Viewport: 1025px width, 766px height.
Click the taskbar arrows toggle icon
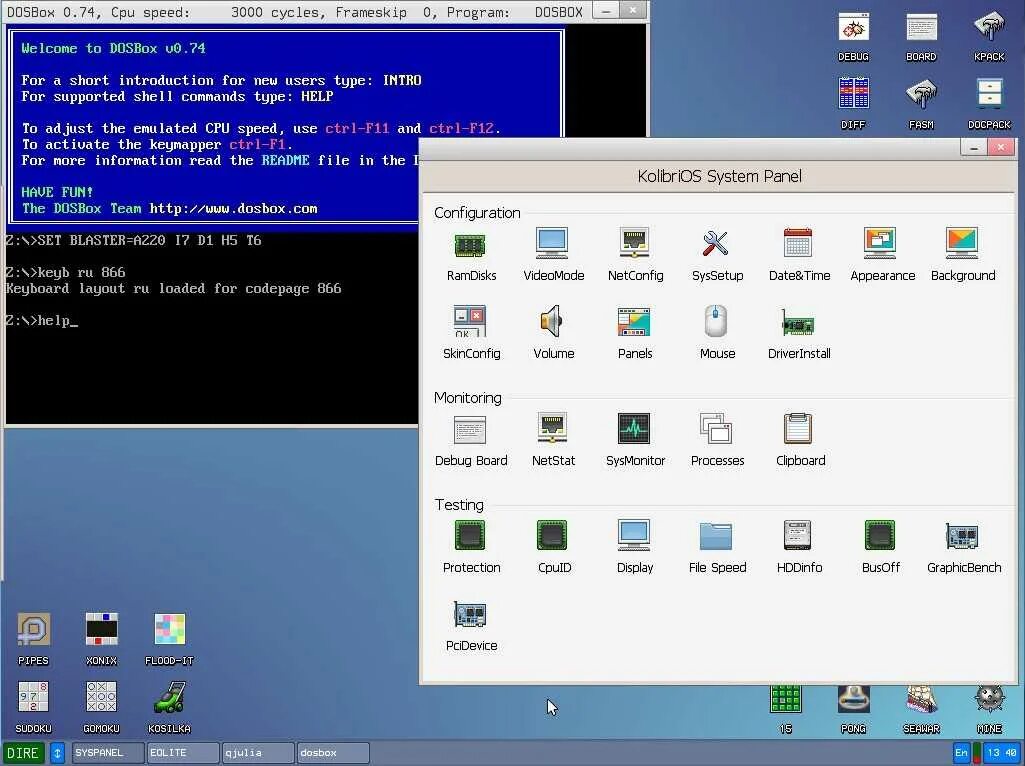[57, 753]
